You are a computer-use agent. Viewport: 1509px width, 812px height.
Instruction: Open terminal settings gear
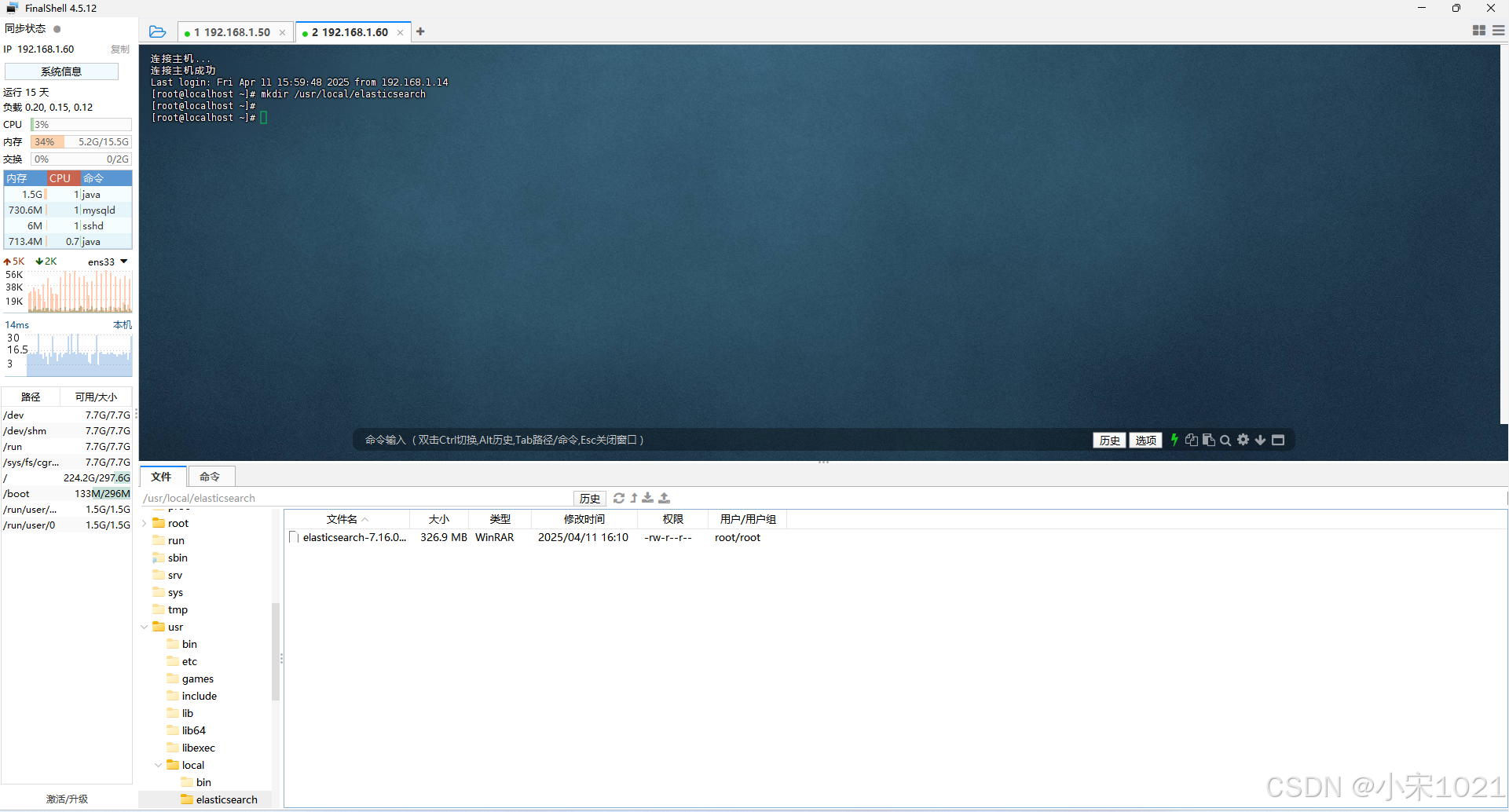1243,440
